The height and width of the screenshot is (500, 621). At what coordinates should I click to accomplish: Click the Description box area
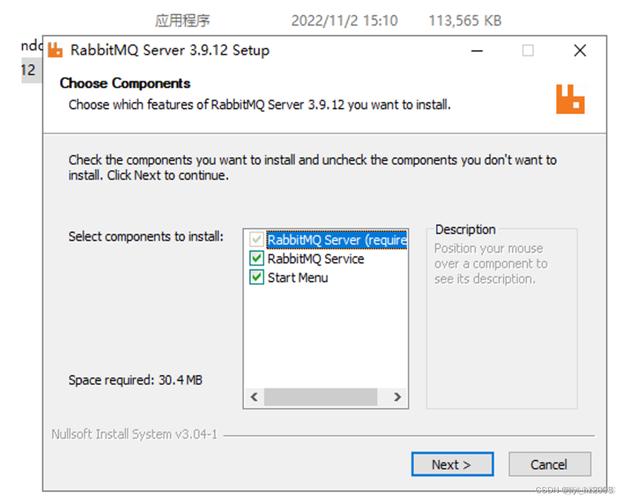click(x=502, y=319)
